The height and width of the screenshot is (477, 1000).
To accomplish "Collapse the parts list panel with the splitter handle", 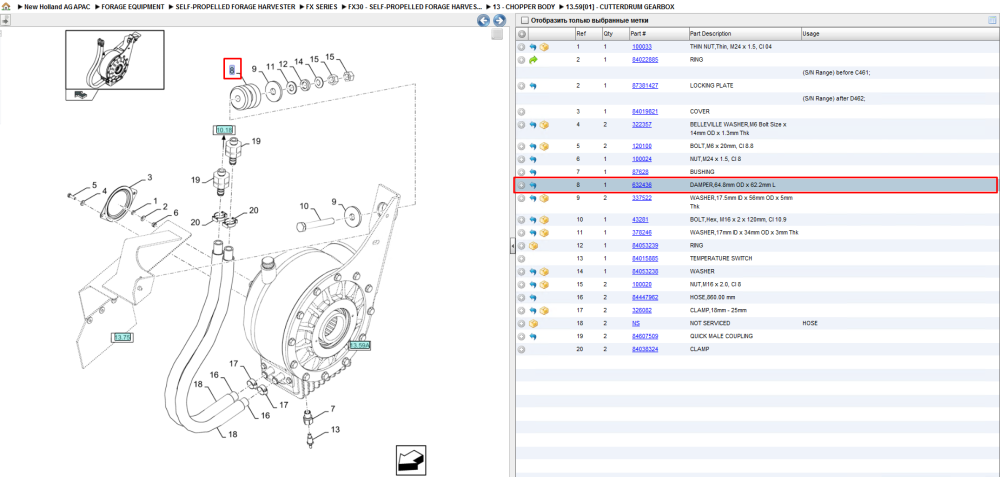I will (512, 247).
